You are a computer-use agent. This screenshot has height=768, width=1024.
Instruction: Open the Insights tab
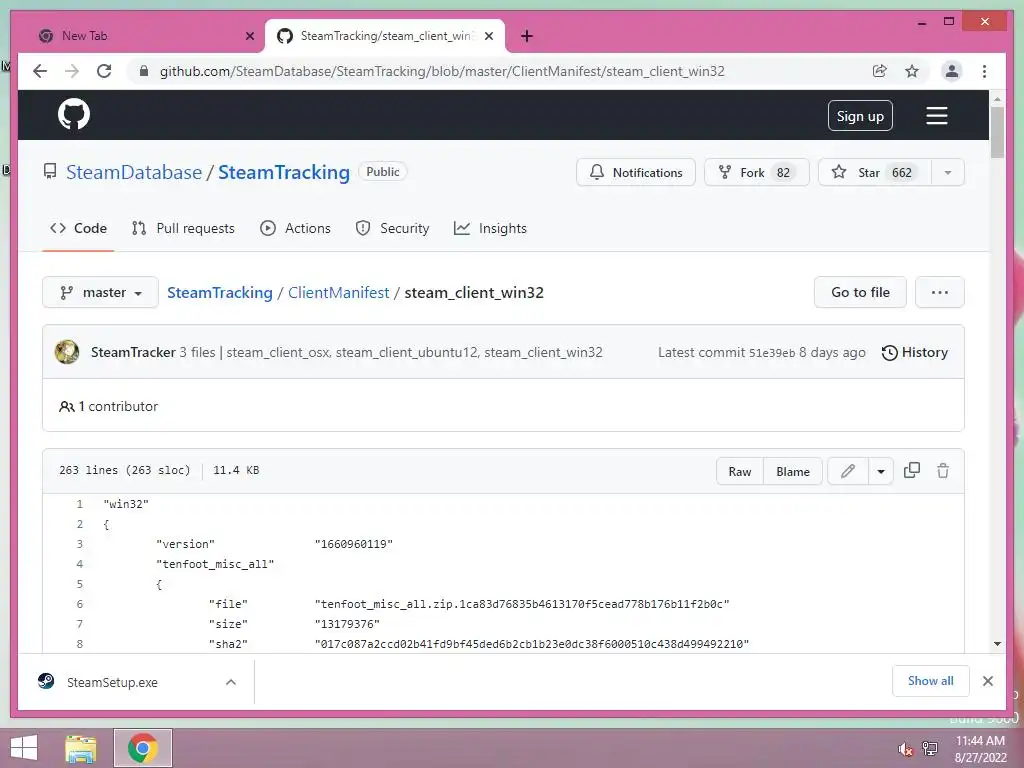coord(490,228)
